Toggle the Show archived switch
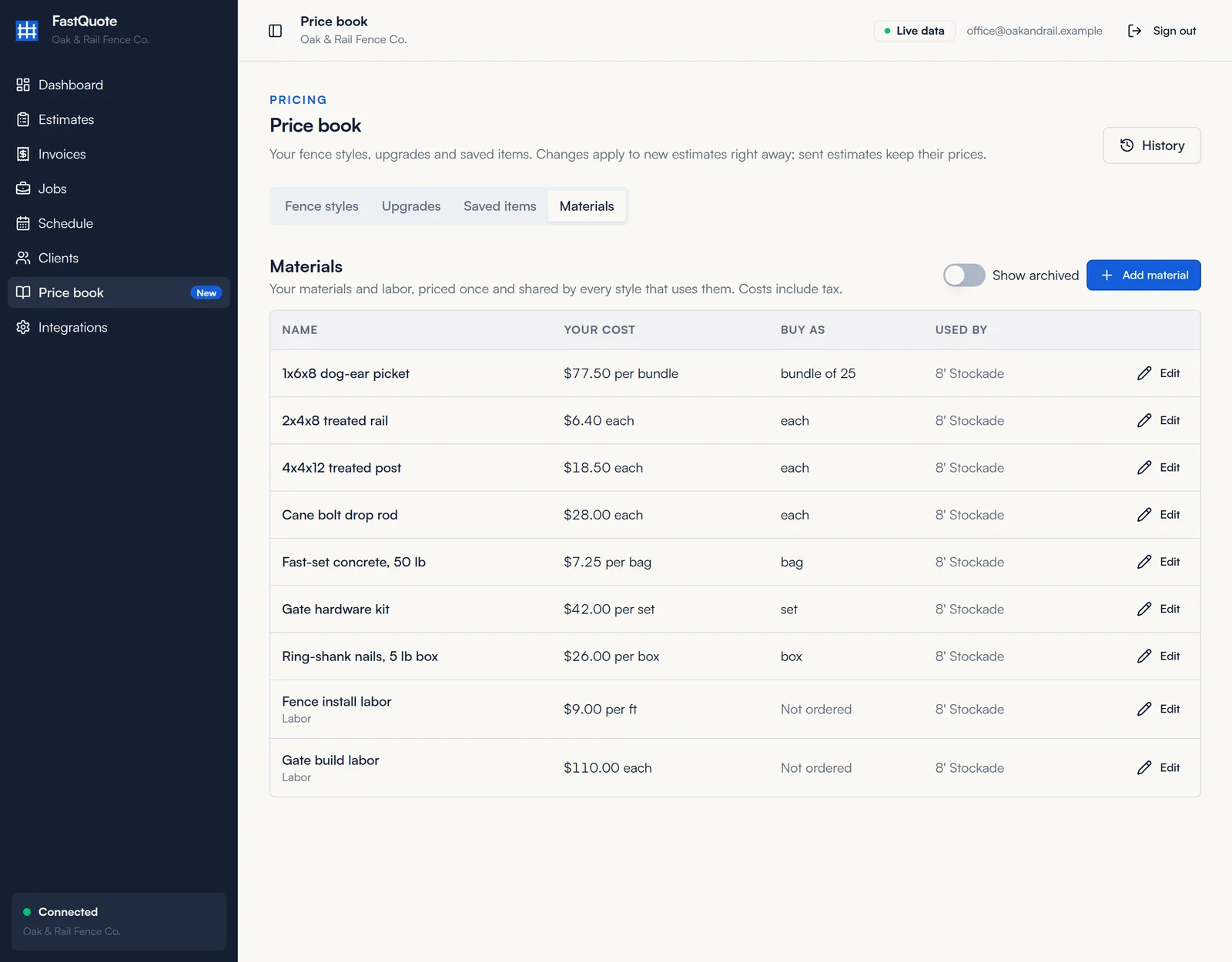Image resolution: width=1232 pixels, height=962 pixels. (964, 276)
